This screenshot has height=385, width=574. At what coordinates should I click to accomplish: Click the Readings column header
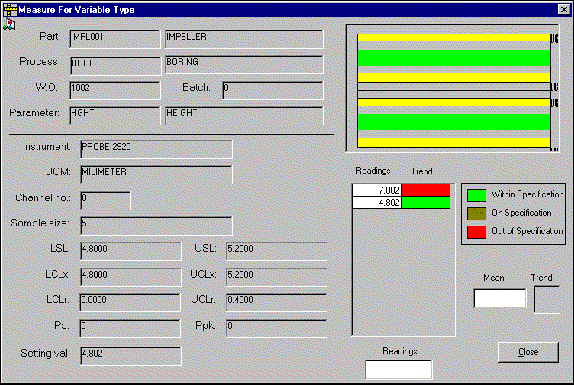pos(373,171)
